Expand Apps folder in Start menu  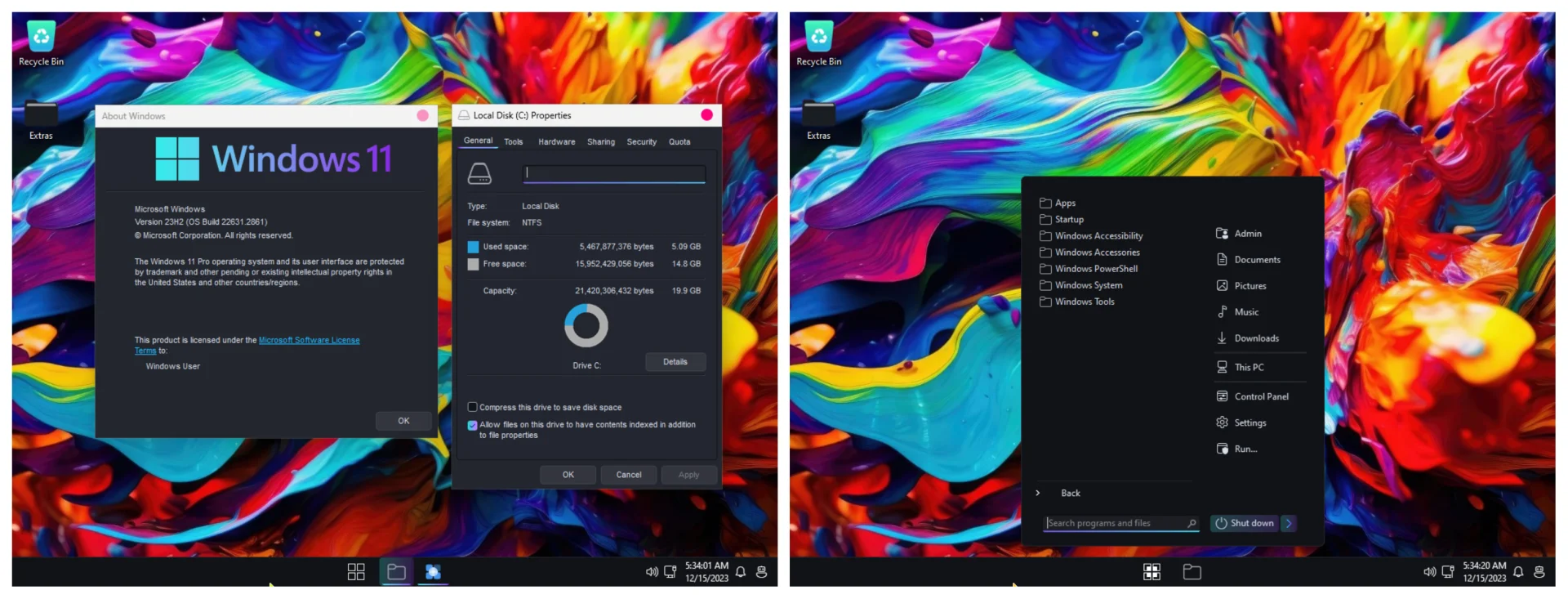tap(1058, 203)
